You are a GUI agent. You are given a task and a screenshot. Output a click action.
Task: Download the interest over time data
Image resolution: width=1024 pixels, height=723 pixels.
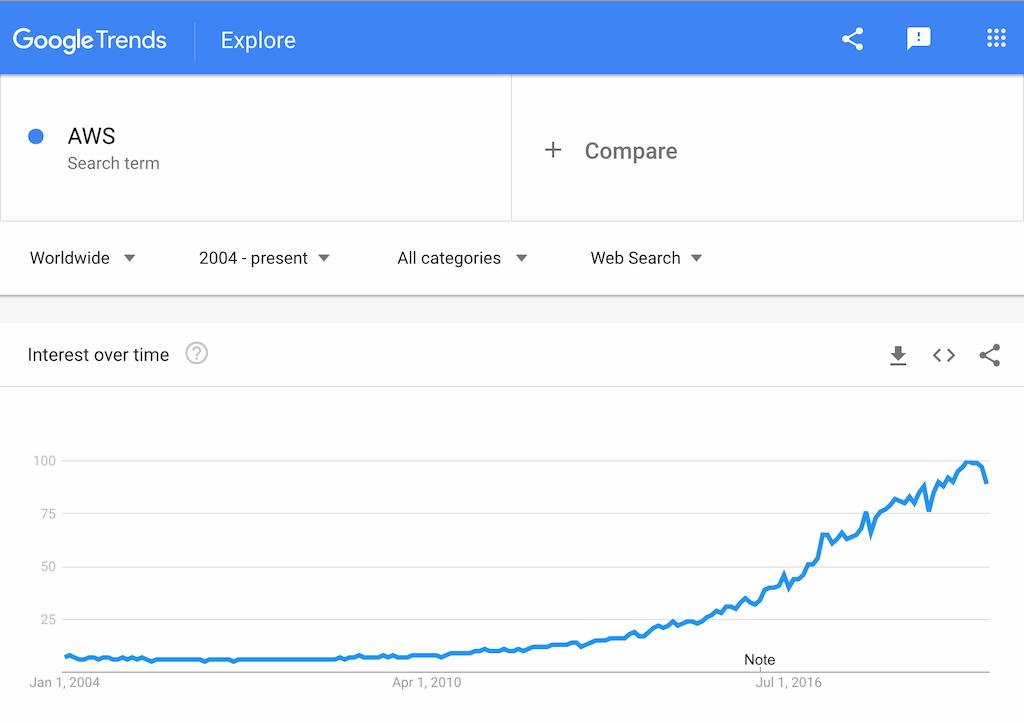pos(897,355)
